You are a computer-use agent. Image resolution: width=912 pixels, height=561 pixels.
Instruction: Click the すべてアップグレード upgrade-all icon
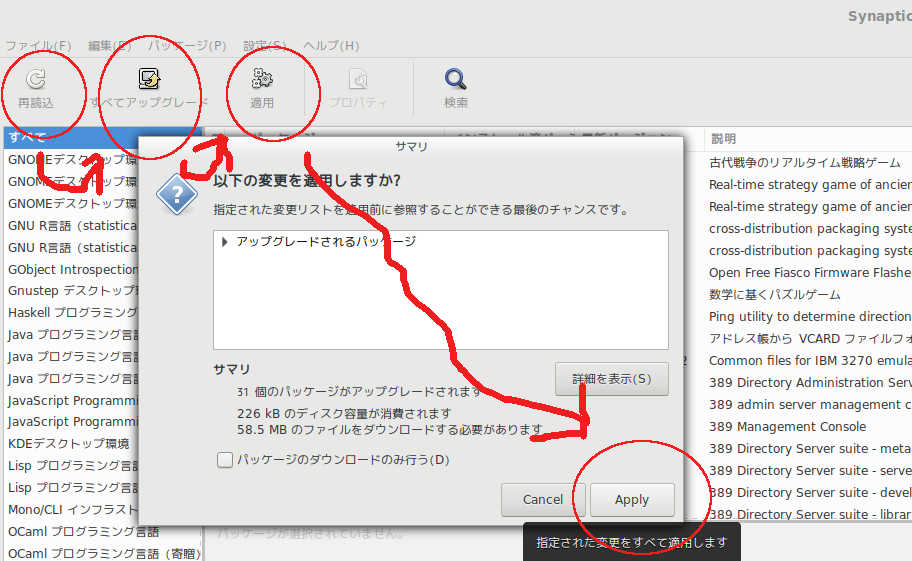pos(149,78)
